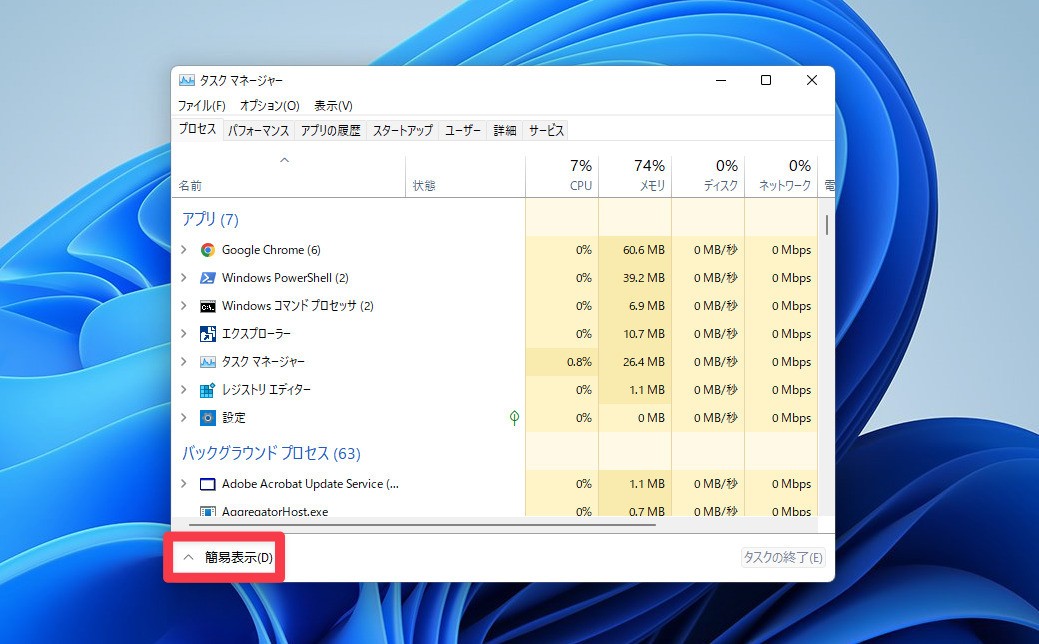Collapse to 簡易表示(D) view

[227, 557]
